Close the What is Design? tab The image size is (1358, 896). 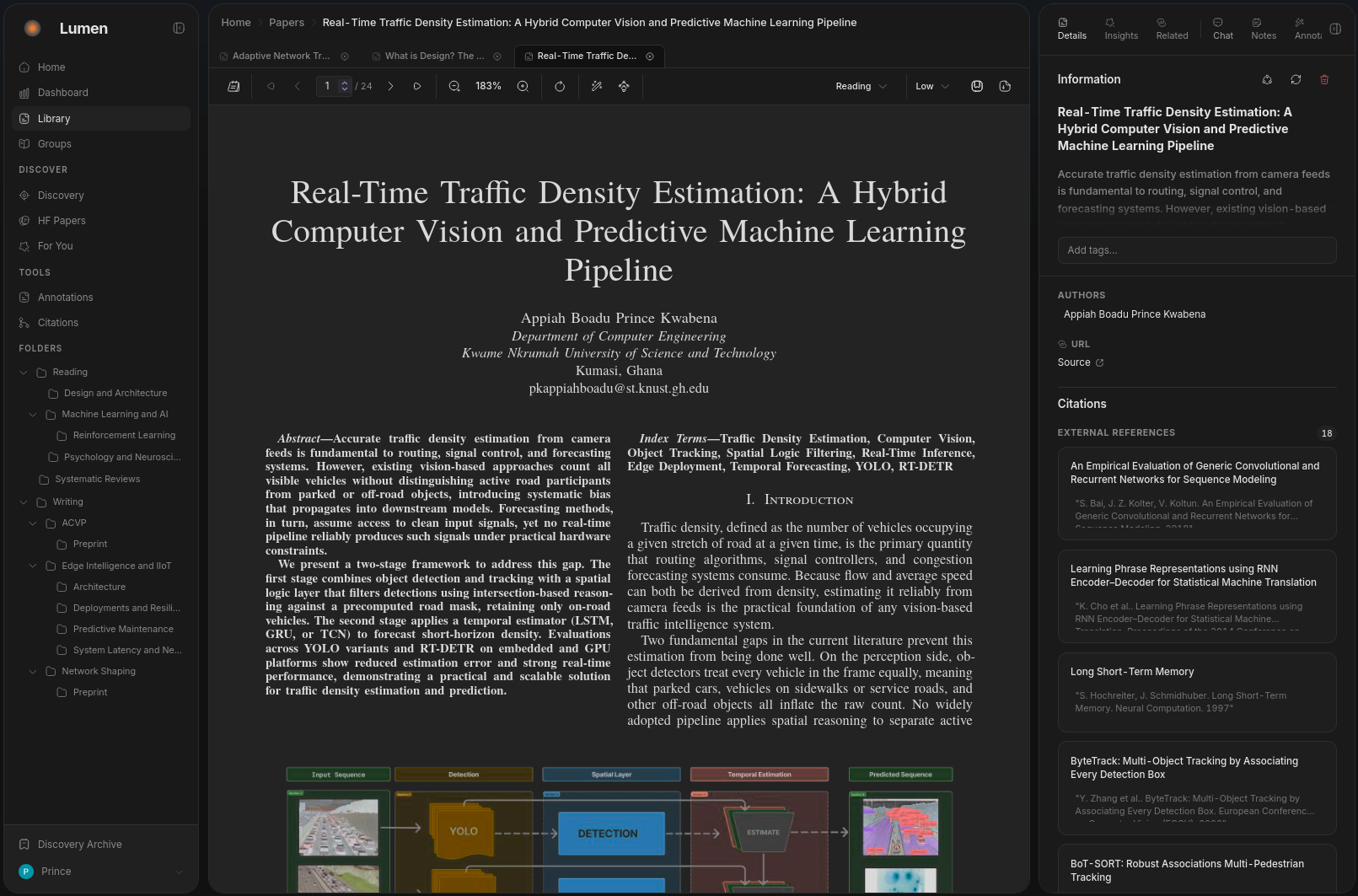[497, 56]
